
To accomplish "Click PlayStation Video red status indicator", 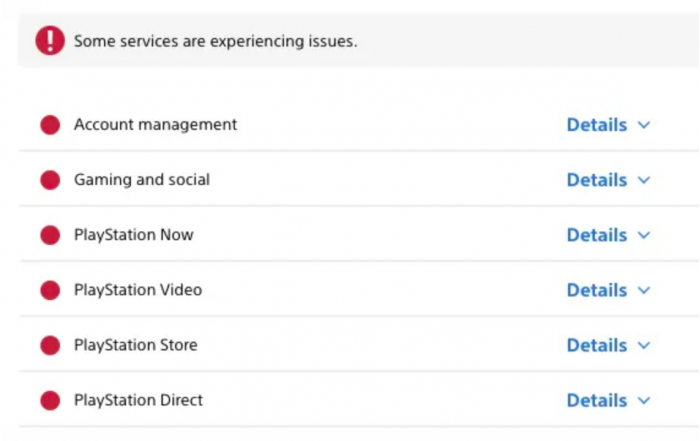I will [x=50, y=290].
